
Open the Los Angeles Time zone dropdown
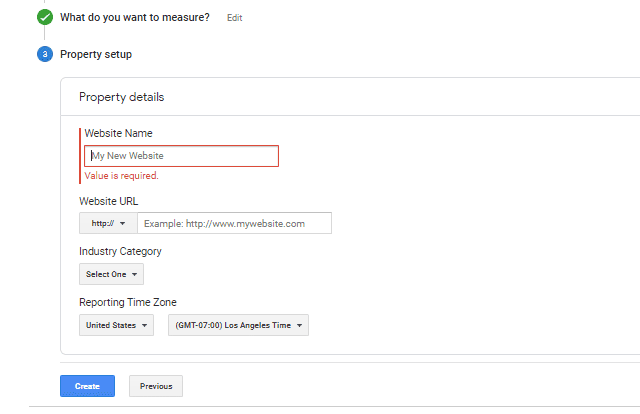238,325
